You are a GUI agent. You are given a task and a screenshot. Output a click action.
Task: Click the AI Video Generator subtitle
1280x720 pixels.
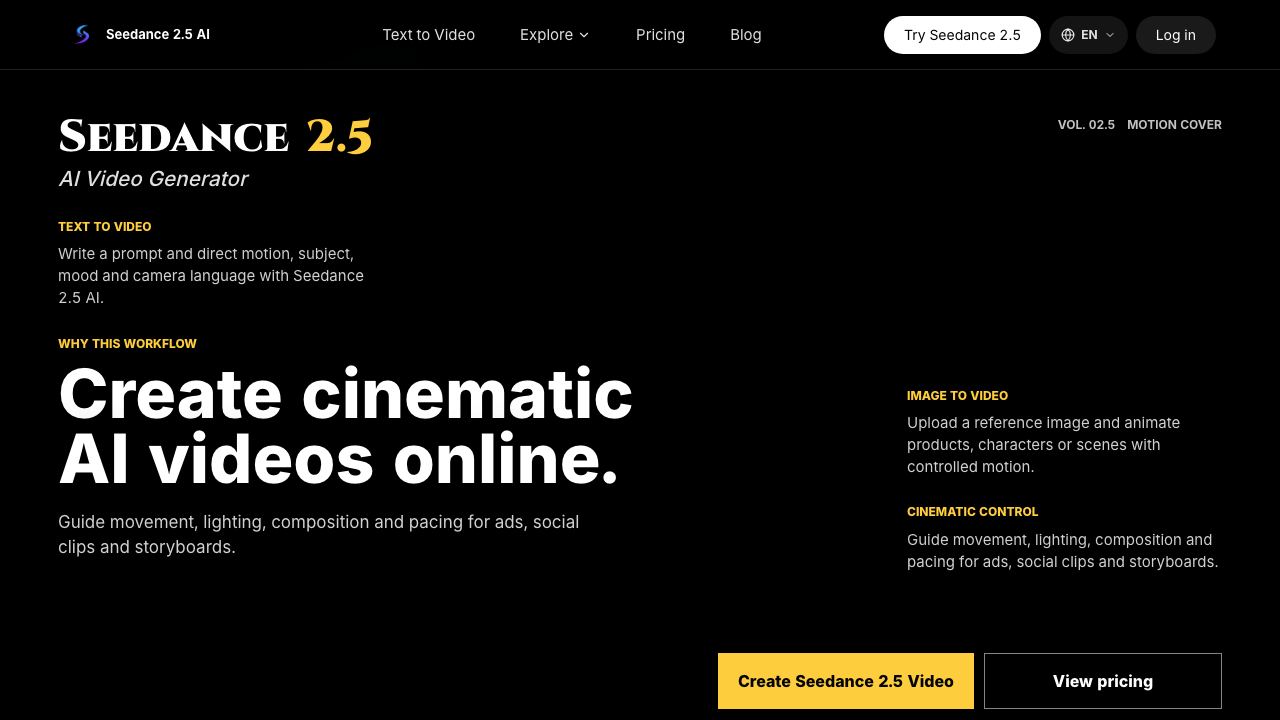point(153,178)
